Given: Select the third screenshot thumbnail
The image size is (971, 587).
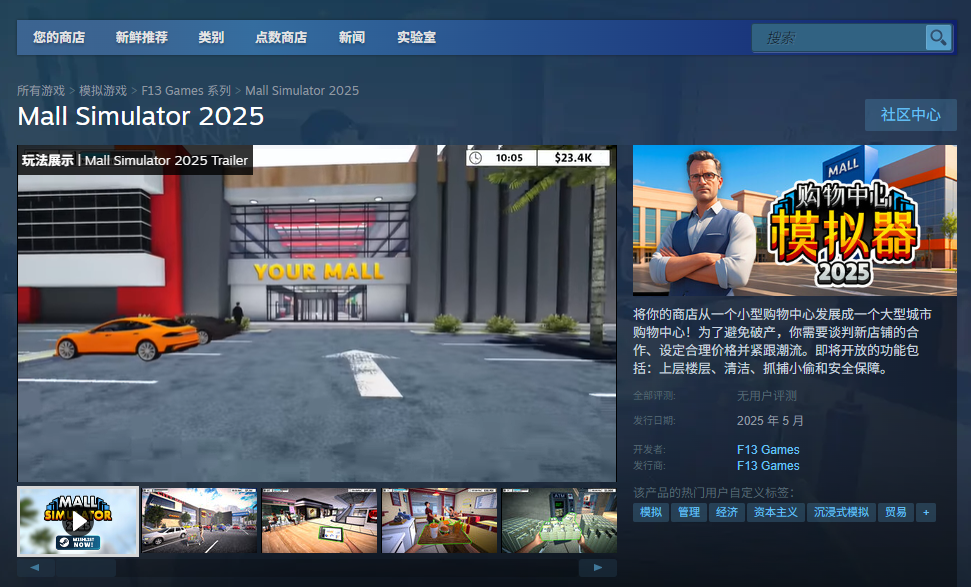Looking at the screenshot, I should click(319, 520).
